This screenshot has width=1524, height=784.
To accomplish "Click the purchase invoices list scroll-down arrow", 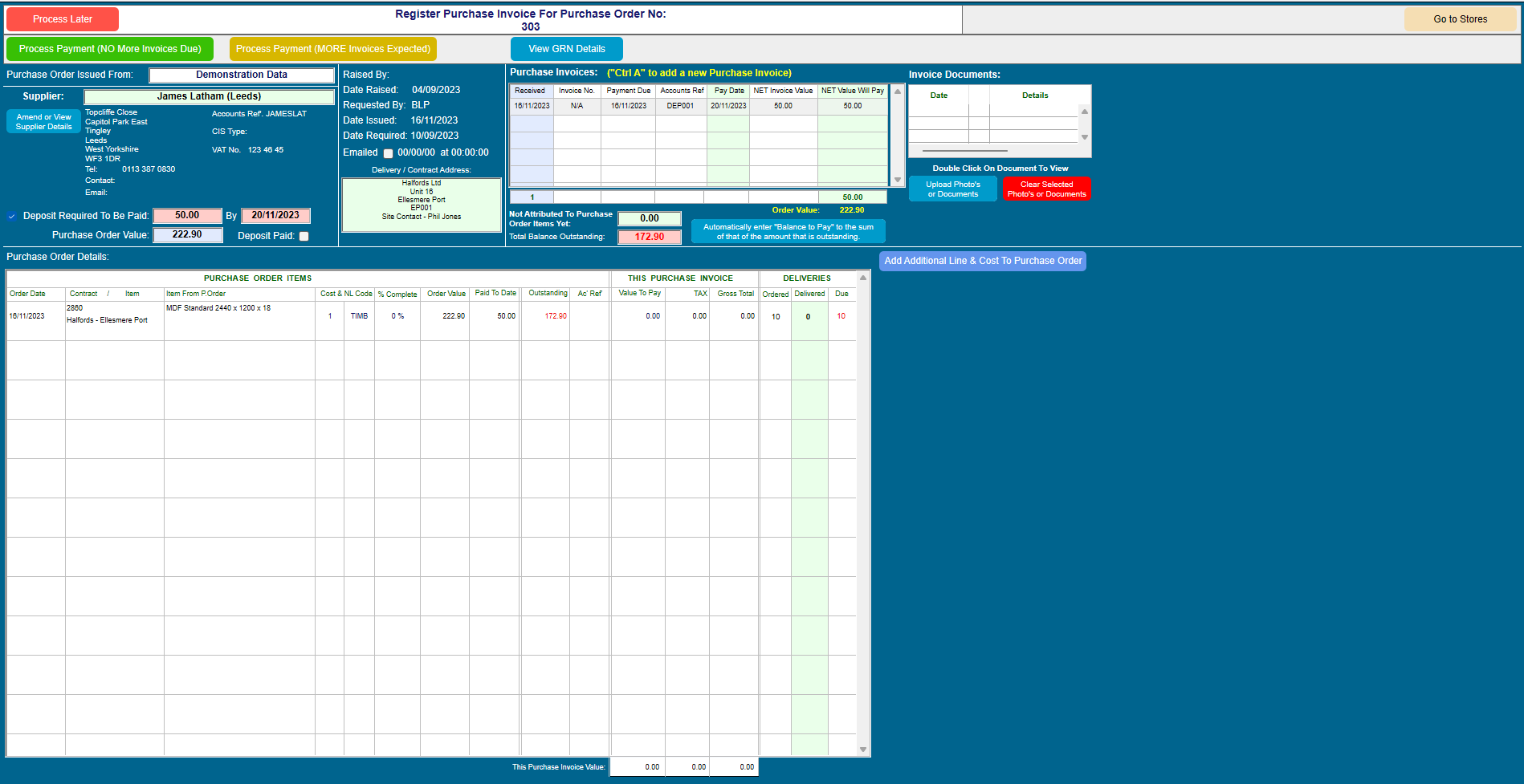I will 898,180.
